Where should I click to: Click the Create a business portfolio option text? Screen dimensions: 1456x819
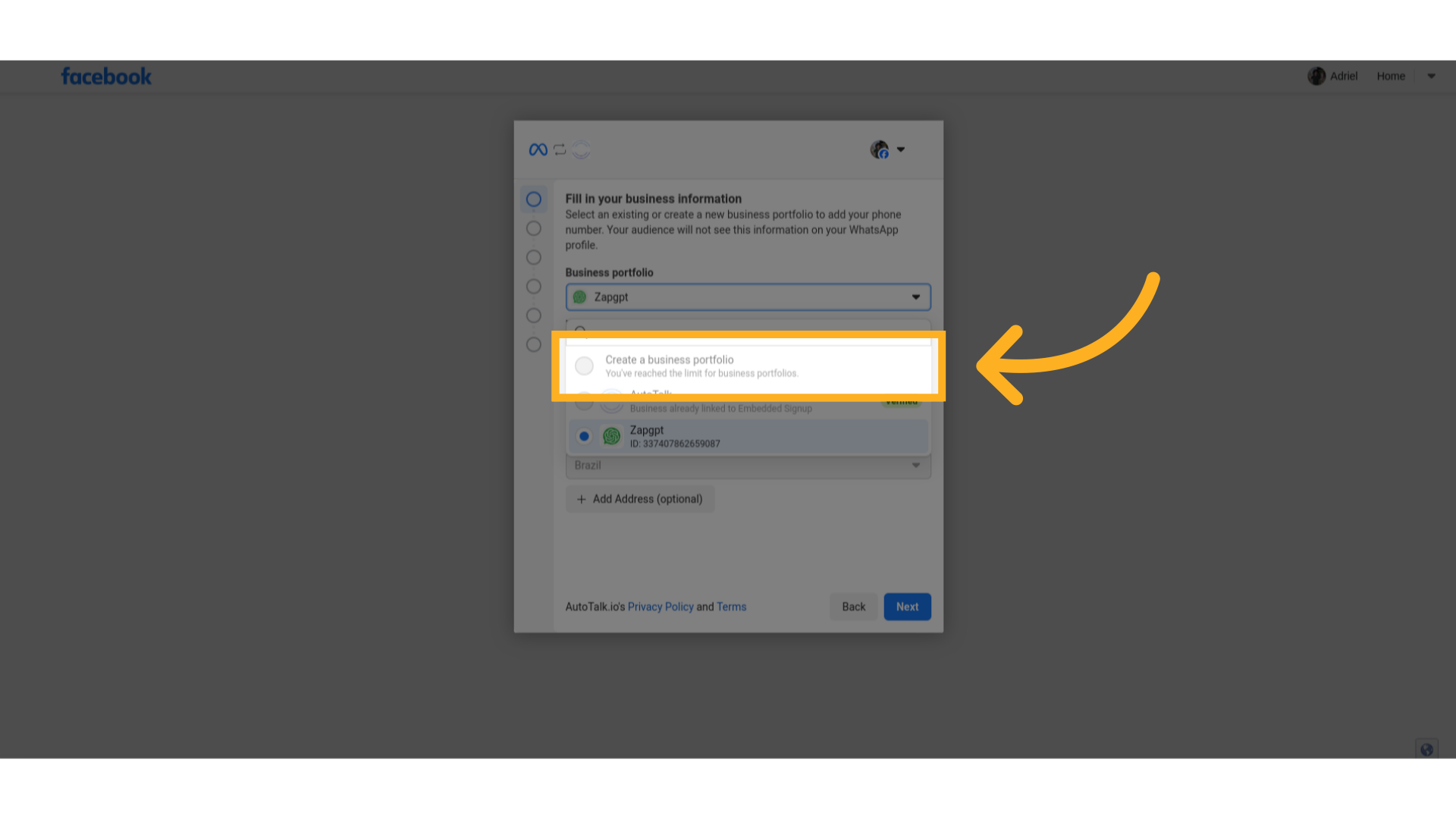[669, 359]
